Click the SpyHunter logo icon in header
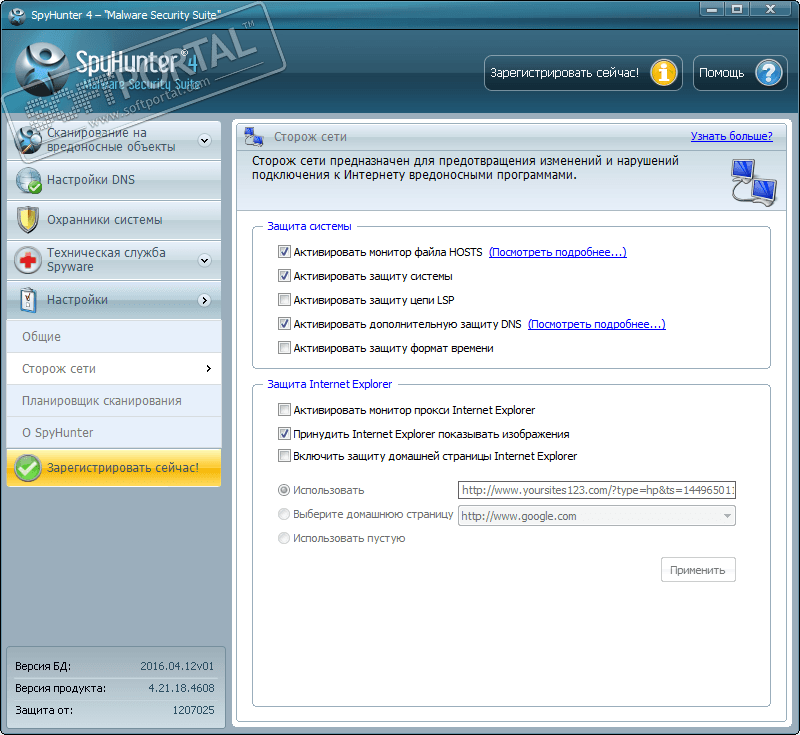The height and width of the screenshot is (735, 800). pos(41,69)
